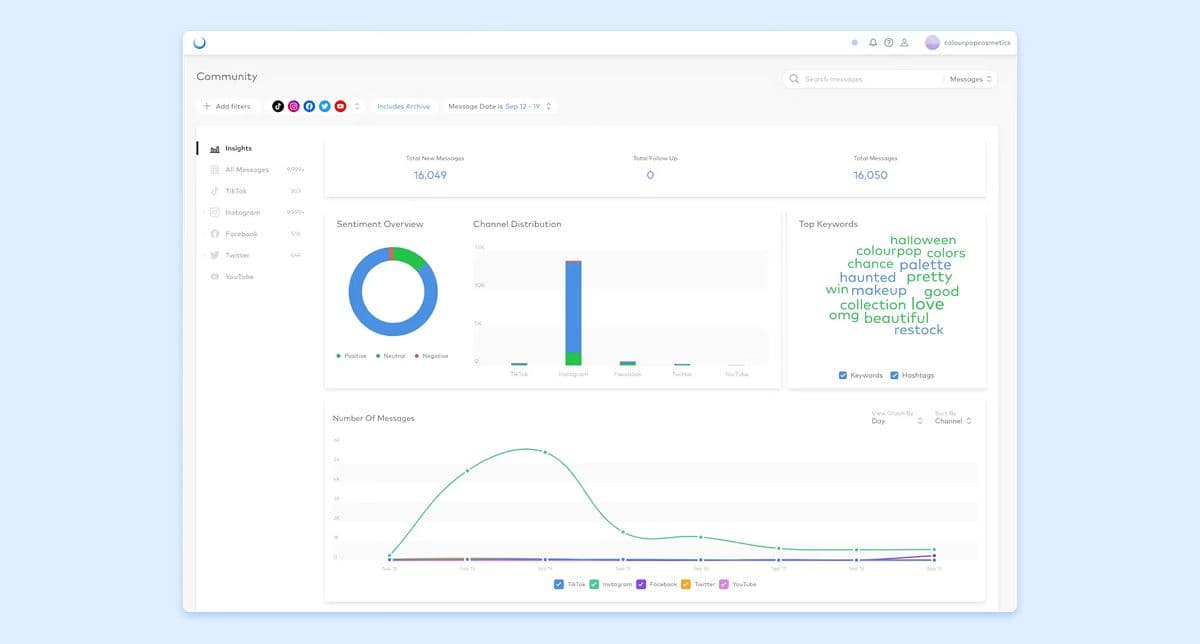This screenshot has width=1200, height=644.
Task: Click the blue status dot beside the bell
Action: pos(854,43)
